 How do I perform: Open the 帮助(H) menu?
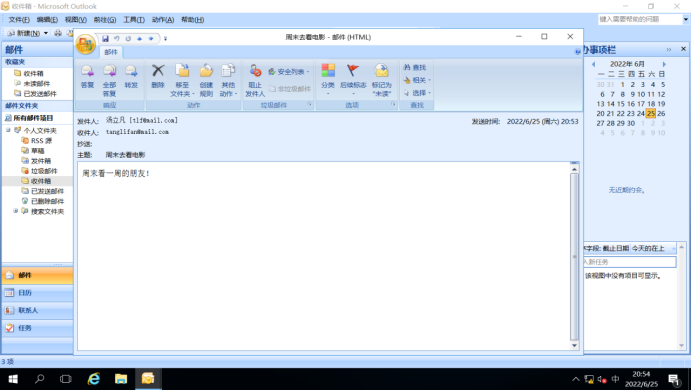pos(193,20)
